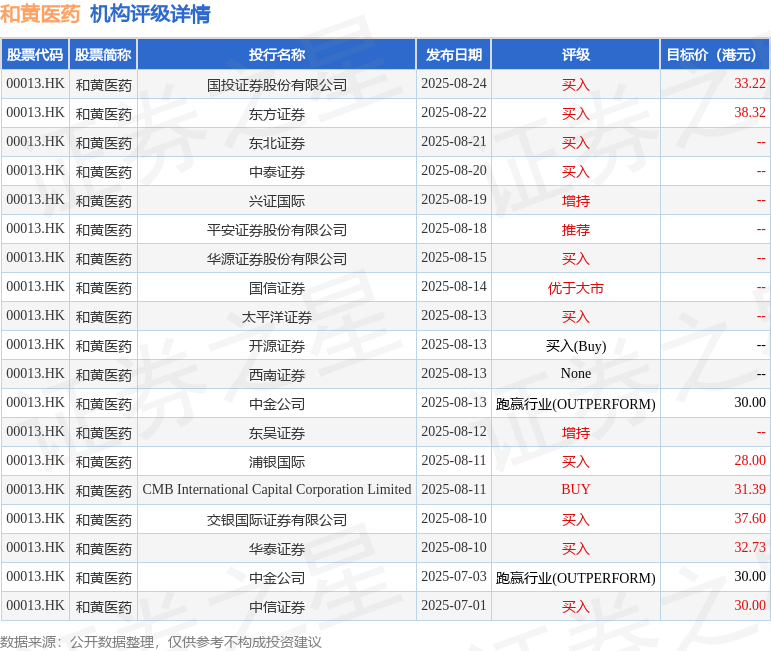
Task: Click 数据来源 footer disclaimer text
Action: coord(161,642)
